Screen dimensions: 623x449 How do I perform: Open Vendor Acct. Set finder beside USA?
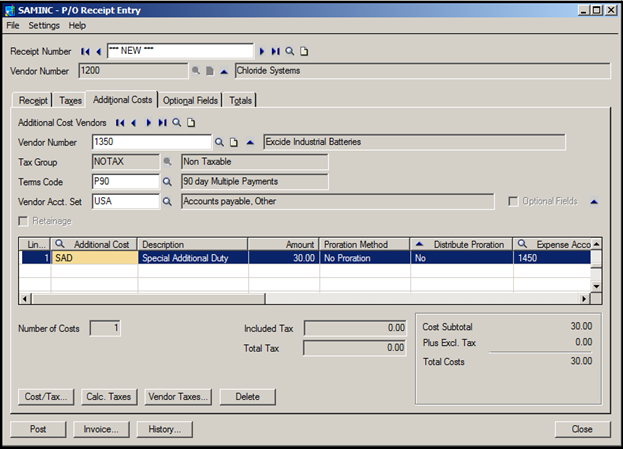point(168,202)
